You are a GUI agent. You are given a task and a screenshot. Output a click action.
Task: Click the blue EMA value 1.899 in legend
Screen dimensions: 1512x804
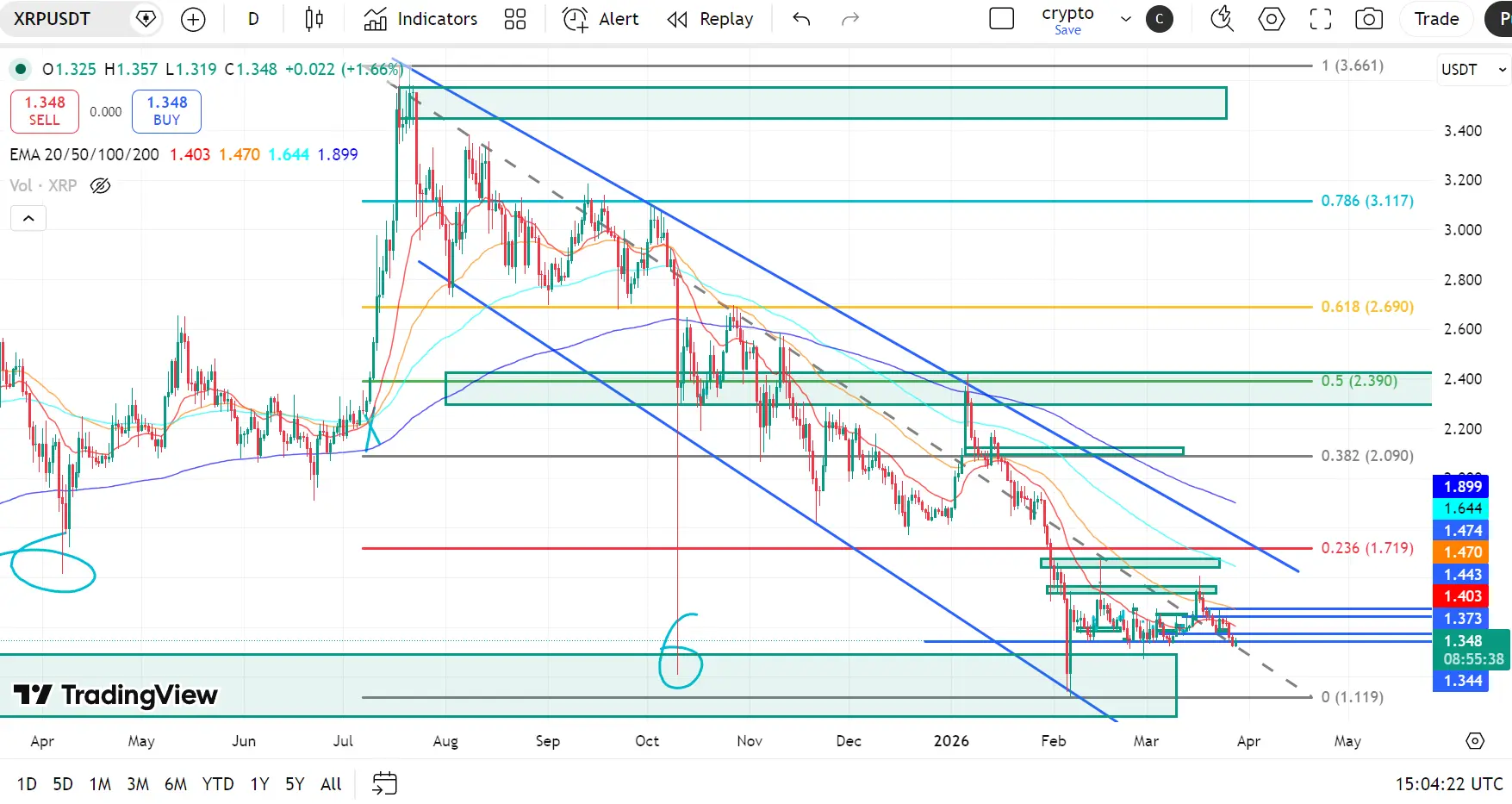(338, 154)
